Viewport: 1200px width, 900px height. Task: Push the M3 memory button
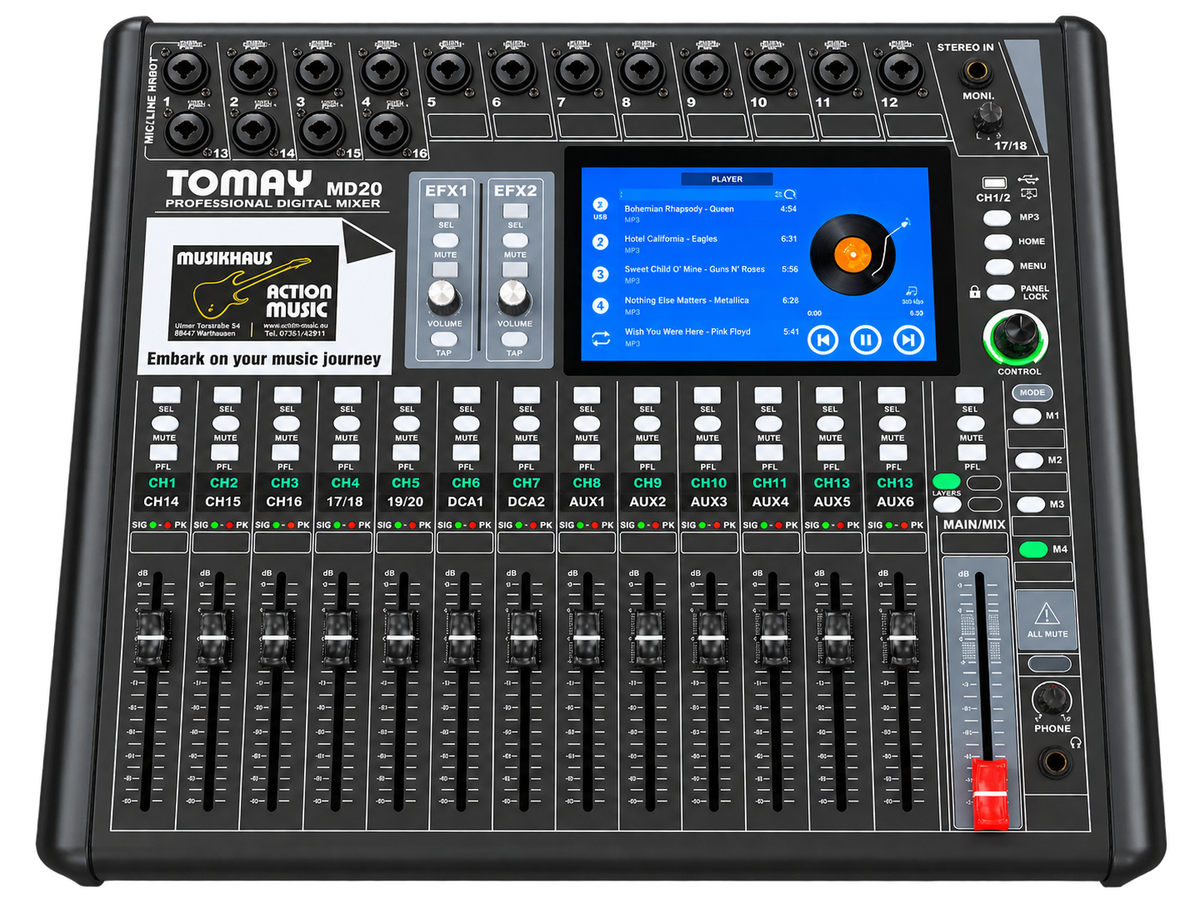click(1033, 504)
